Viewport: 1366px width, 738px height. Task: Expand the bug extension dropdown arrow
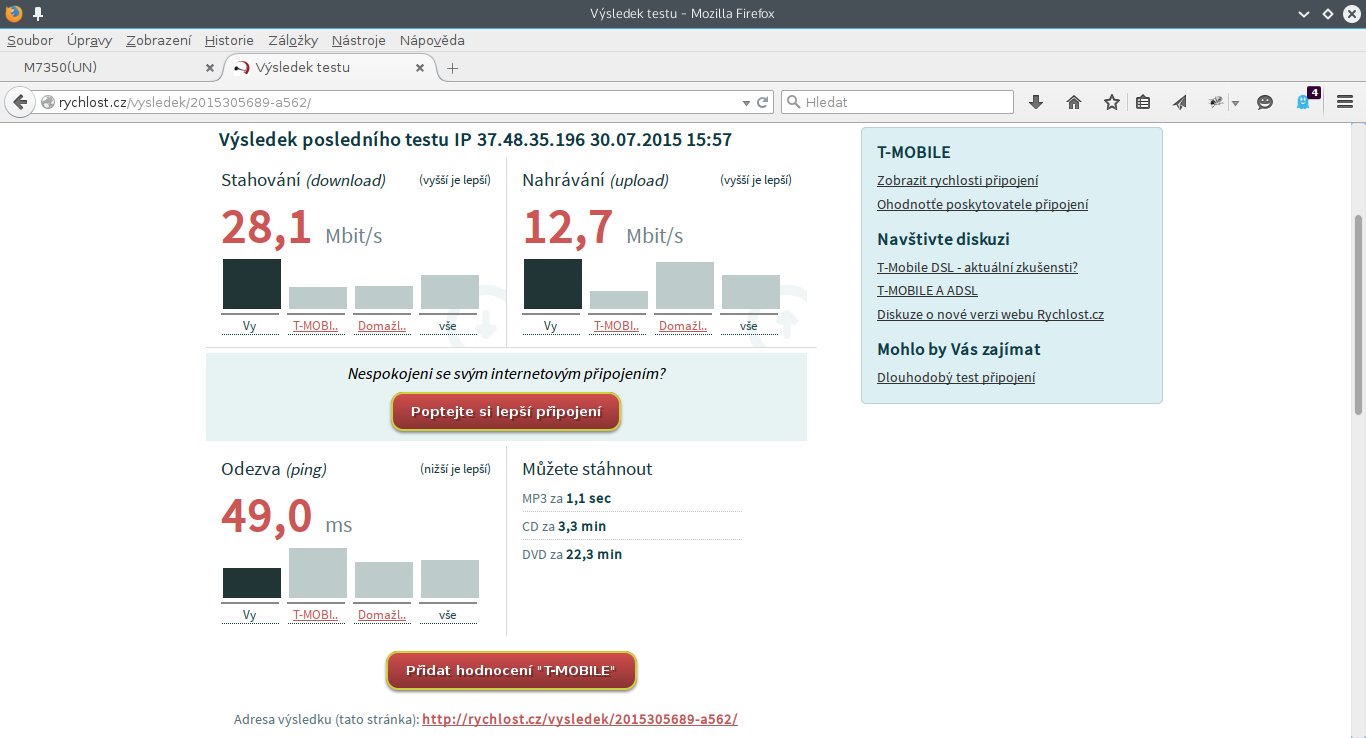click(1235, 103)
